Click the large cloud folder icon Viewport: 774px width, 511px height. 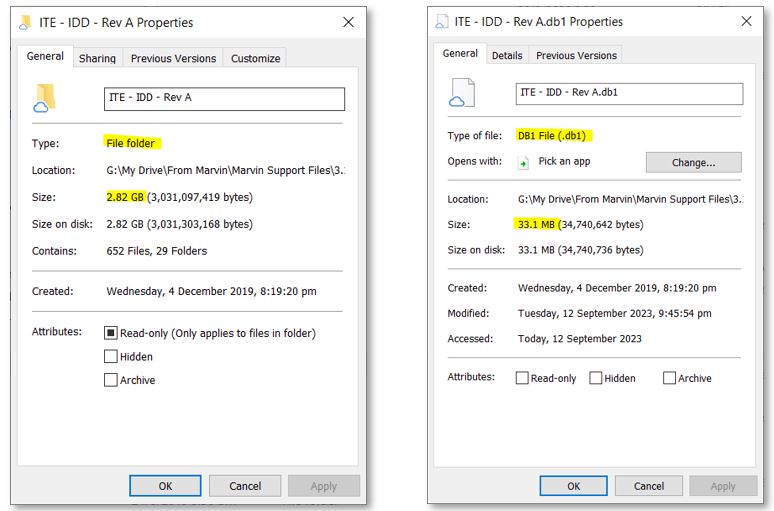45,98
